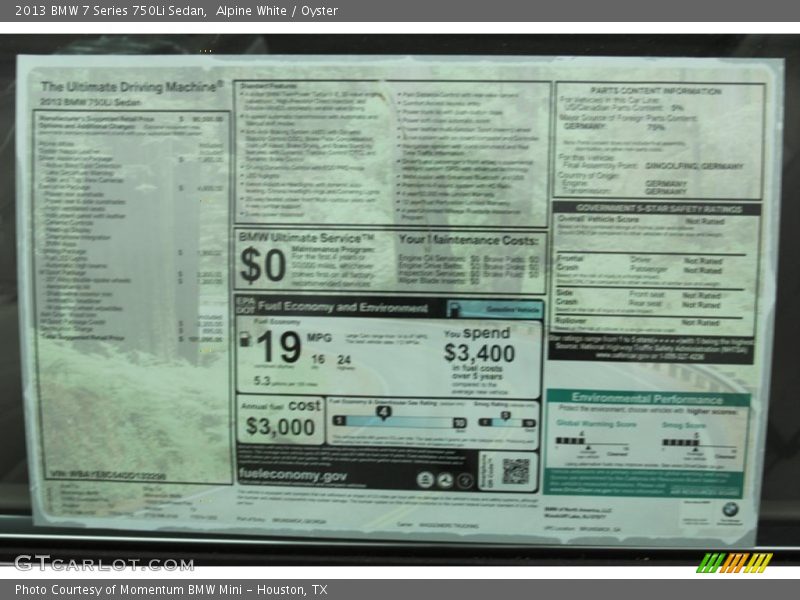800x600 pixels.
Task: Click 'The Ultimate Driving Machine' heading
Action: 132,86
